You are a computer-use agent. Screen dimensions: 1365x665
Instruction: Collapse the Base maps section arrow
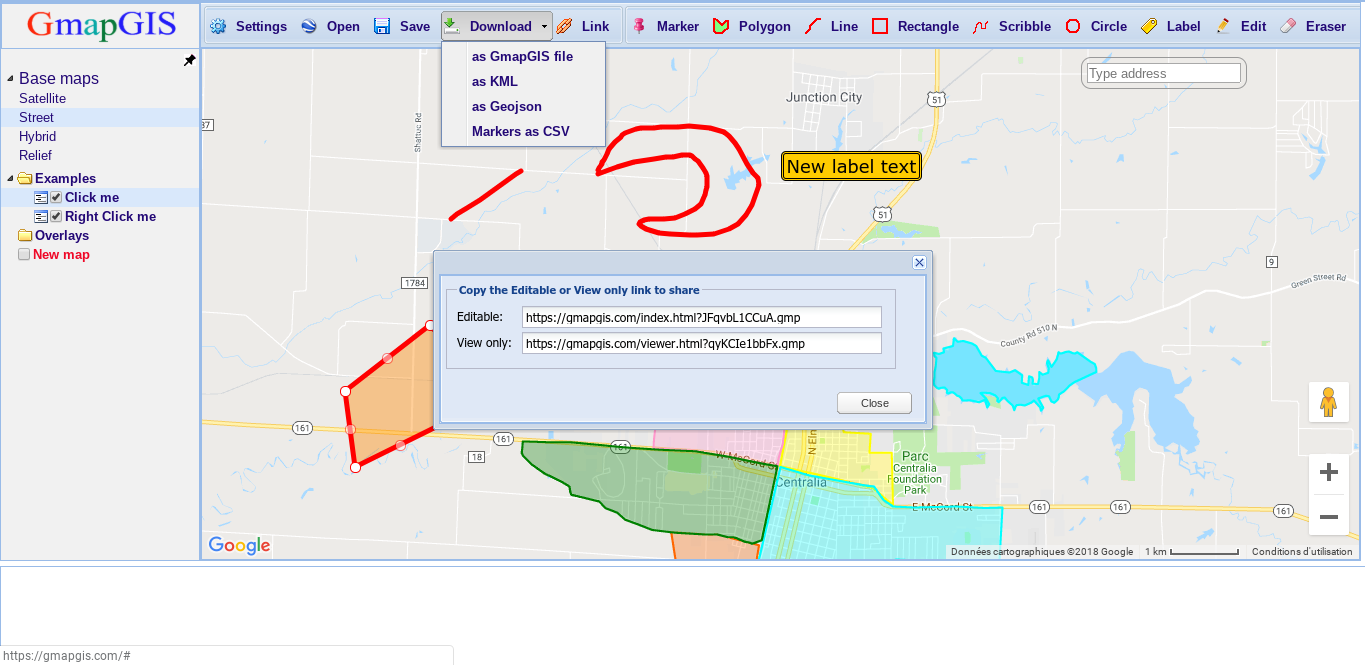[x=10, y=79]
